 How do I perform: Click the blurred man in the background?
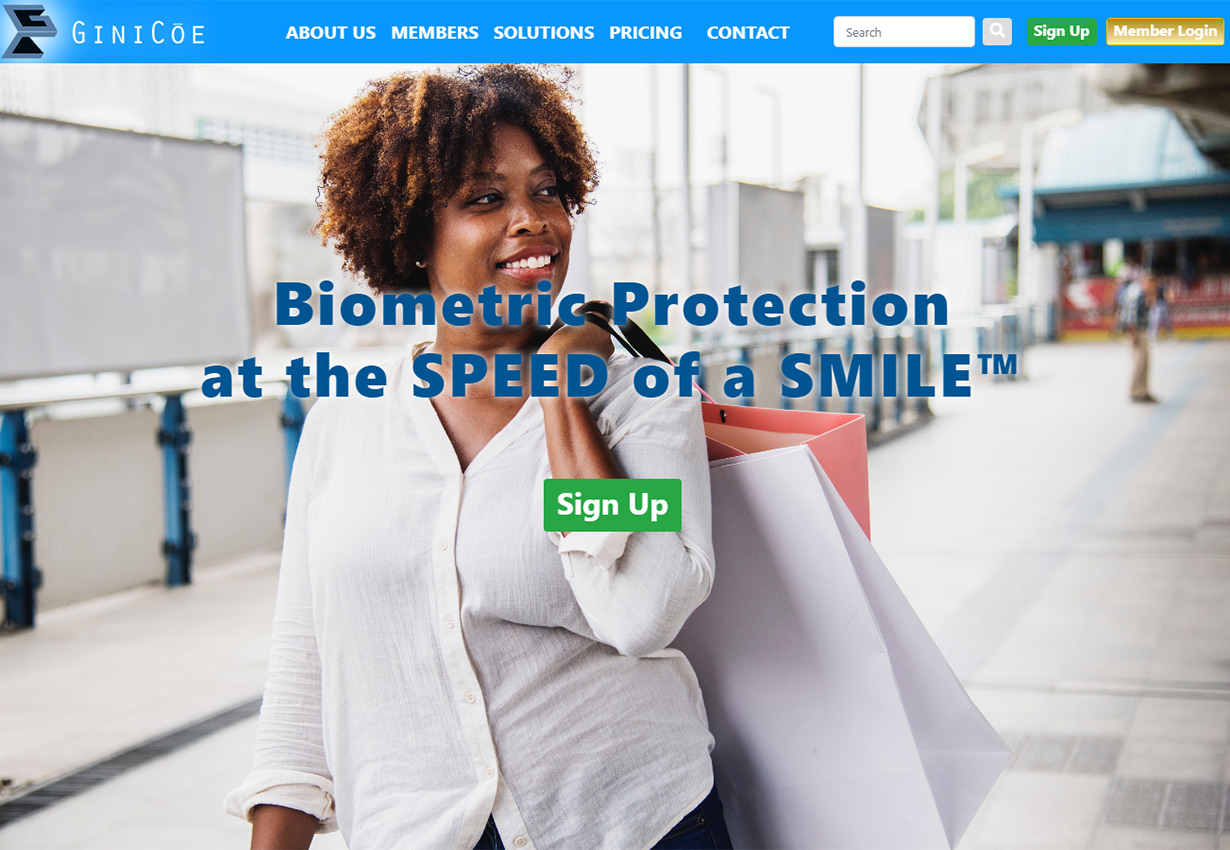(x=1138, y=335)
